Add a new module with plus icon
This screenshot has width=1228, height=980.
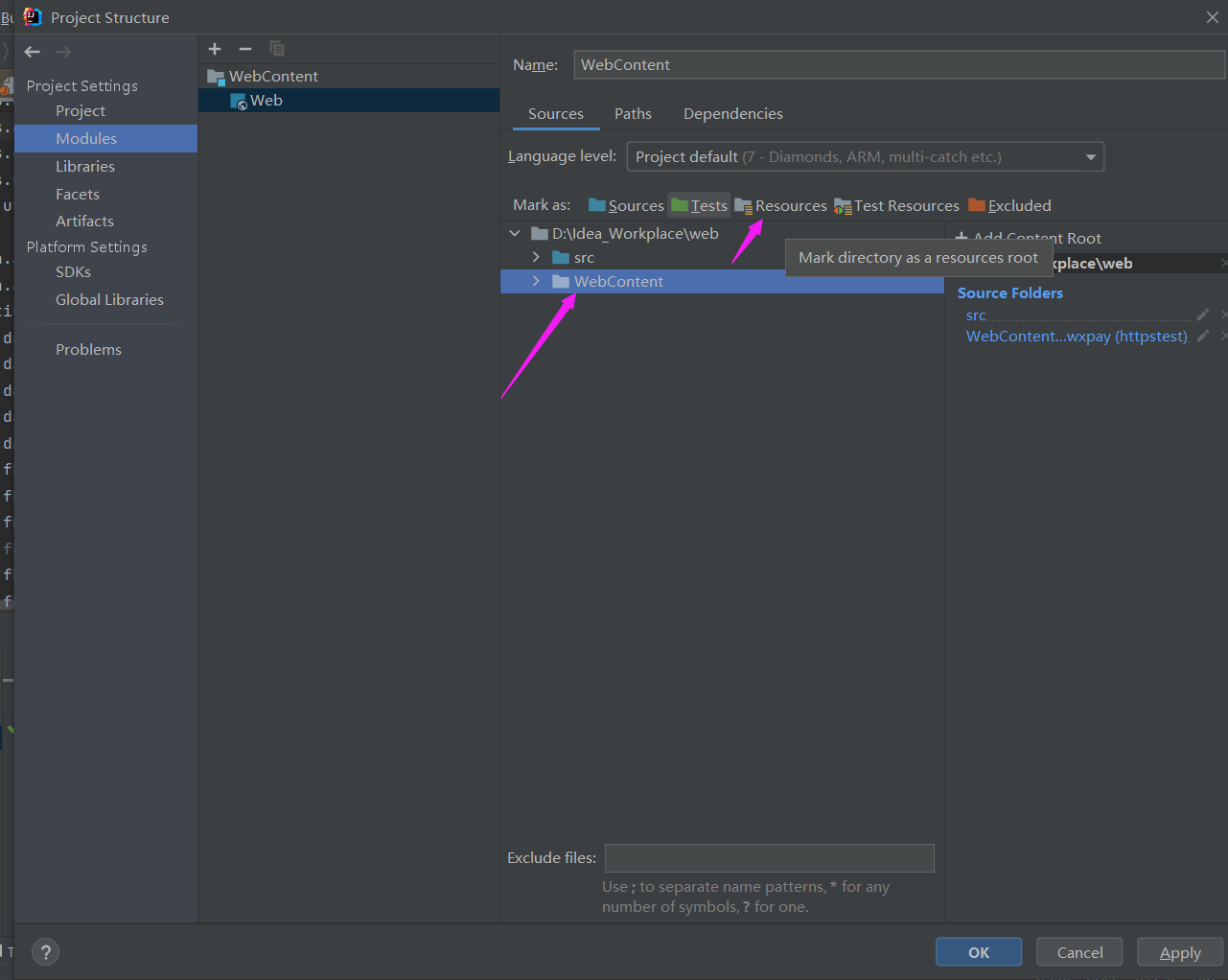[215, 49]
